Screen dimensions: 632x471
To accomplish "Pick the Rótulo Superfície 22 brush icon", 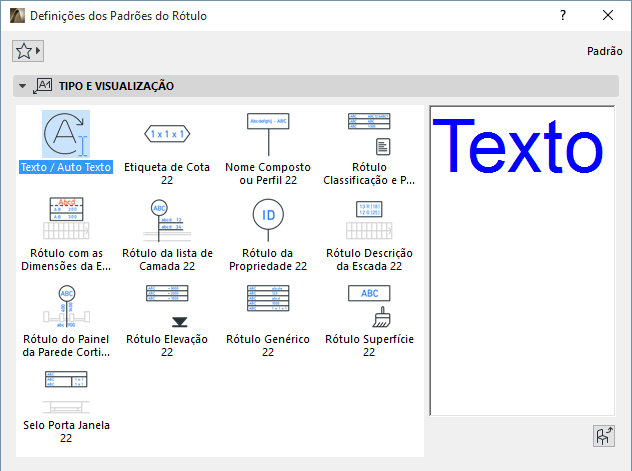I will (x=369, y=306).
